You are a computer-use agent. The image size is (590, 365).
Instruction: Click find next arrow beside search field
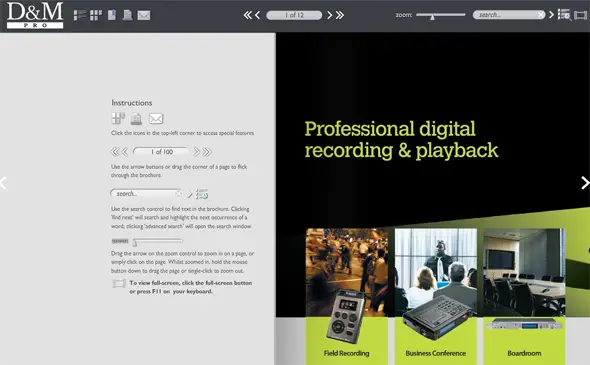click(x=551, y=15)
